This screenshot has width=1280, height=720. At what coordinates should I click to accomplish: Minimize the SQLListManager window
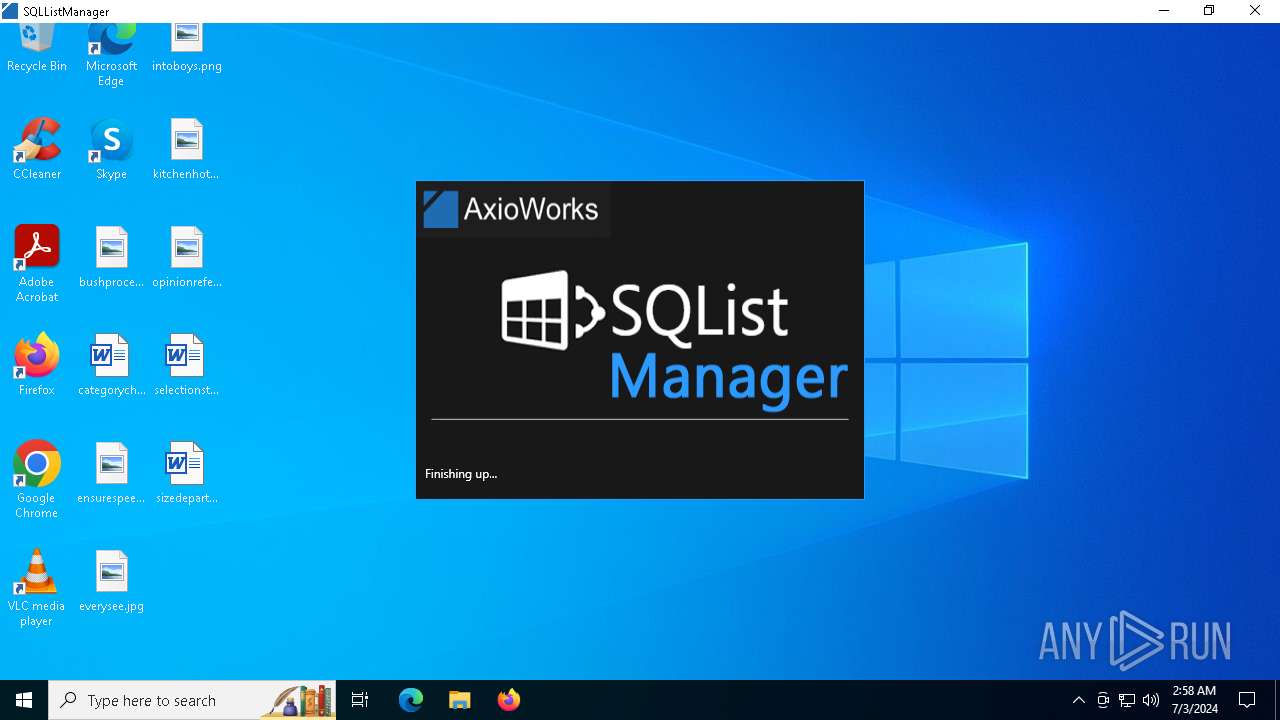coord(1164,11)
